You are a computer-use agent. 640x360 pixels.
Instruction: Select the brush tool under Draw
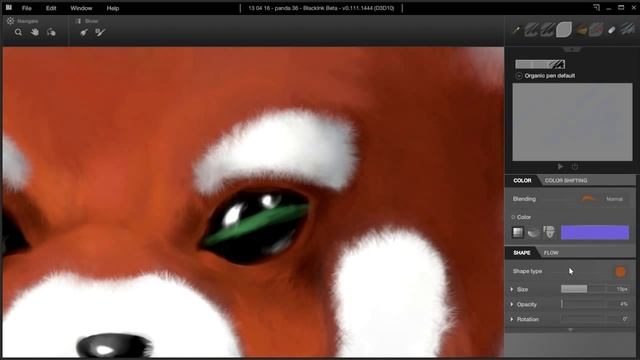click(x=84, y=32)
